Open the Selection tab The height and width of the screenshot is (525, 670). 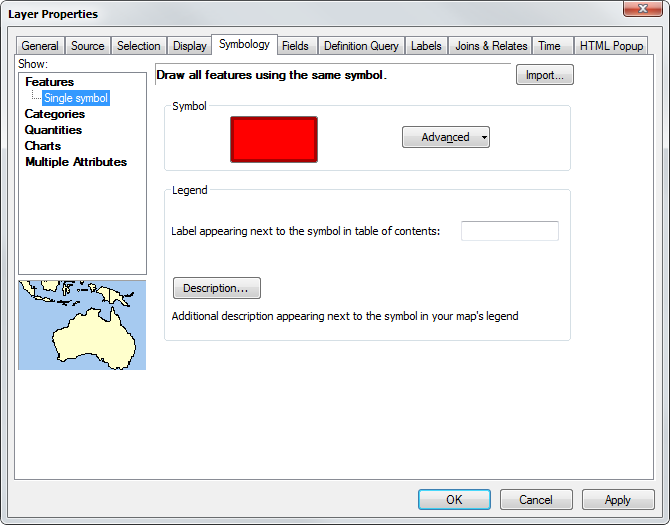click(x=138, y=46)
